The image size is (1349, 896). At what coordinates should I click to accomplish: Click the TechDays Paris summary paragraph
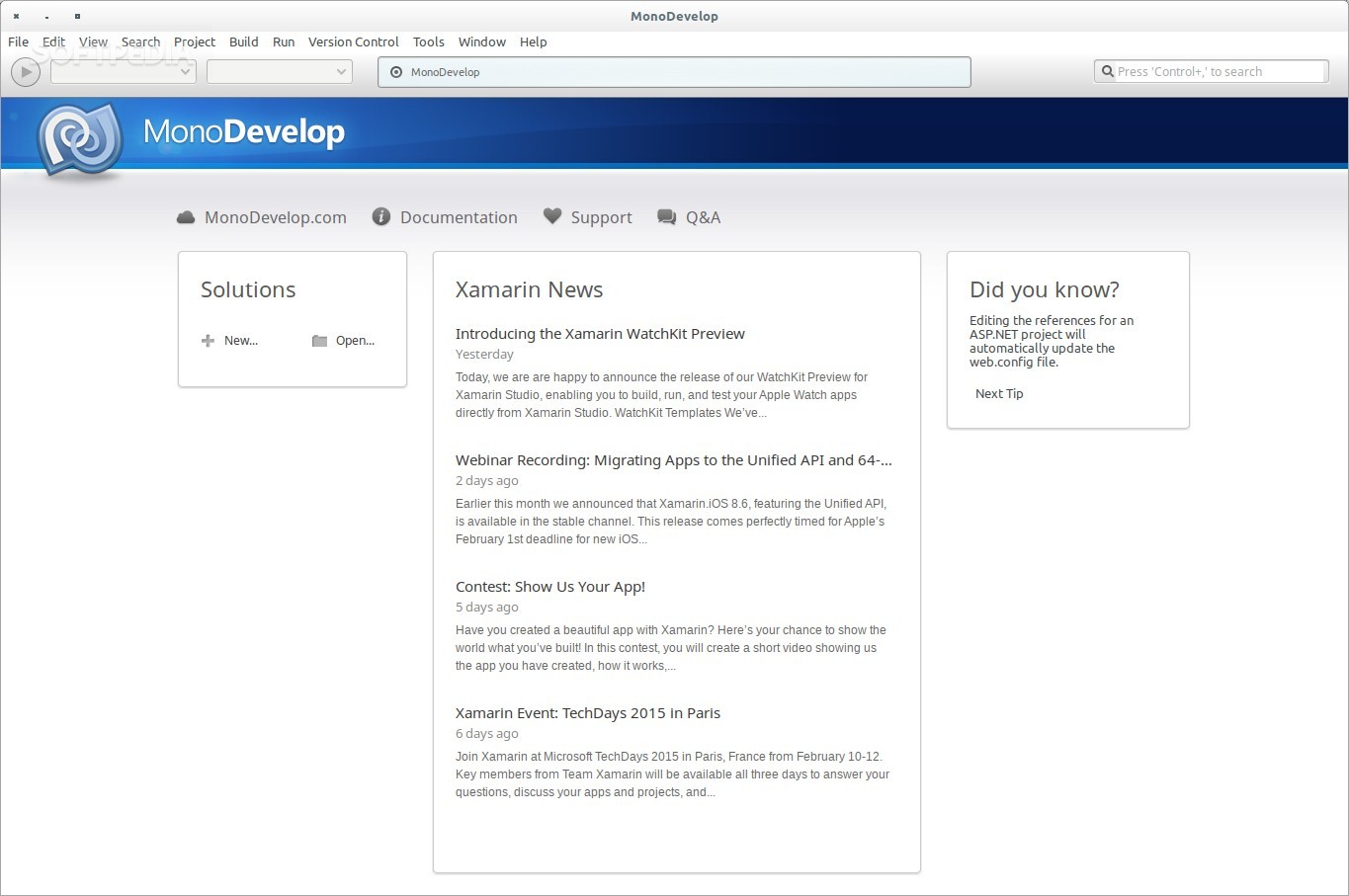point(672,774)
